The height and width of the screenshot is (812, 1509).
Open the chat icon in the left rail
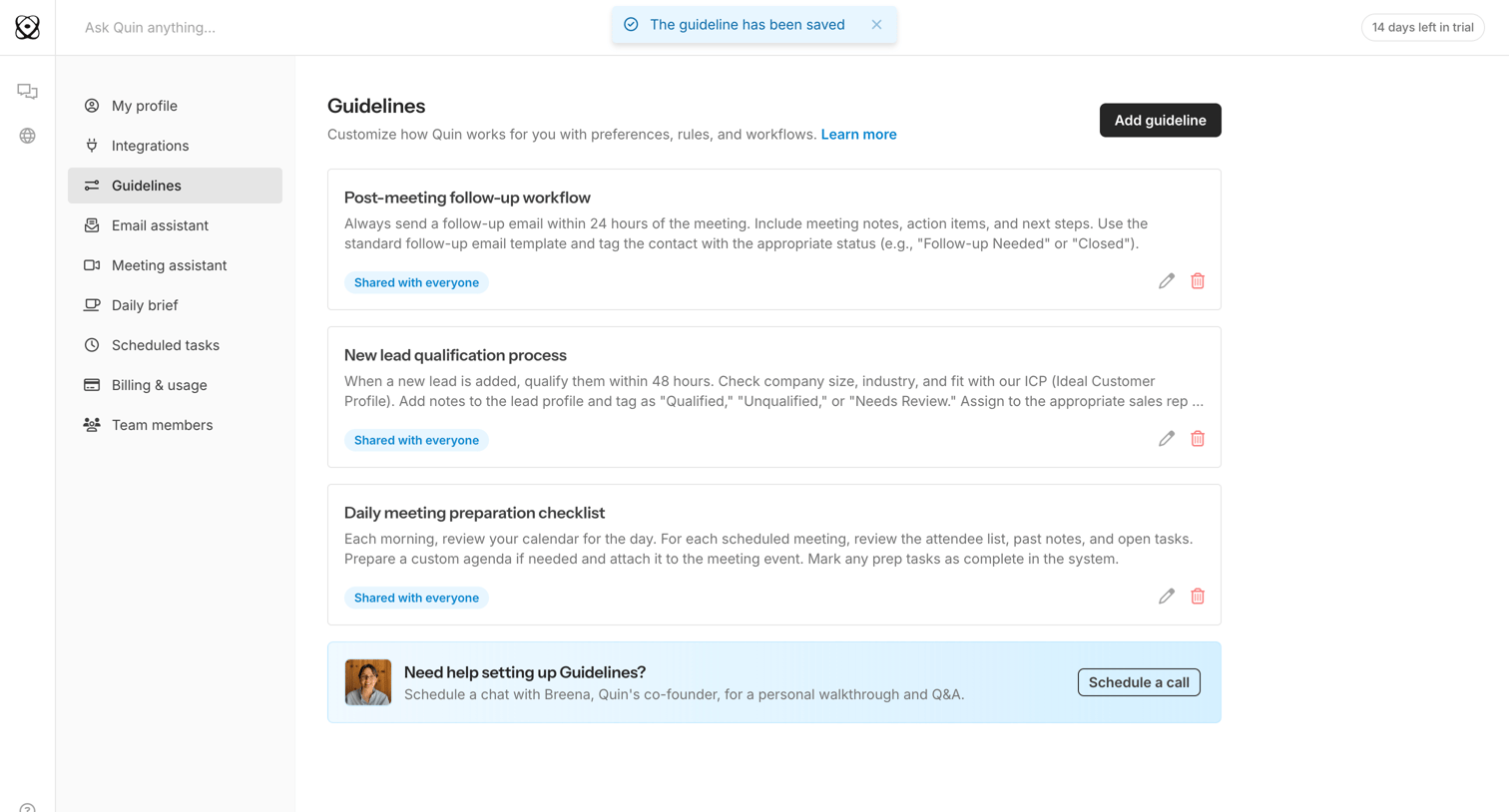click(x=27, y=92)
